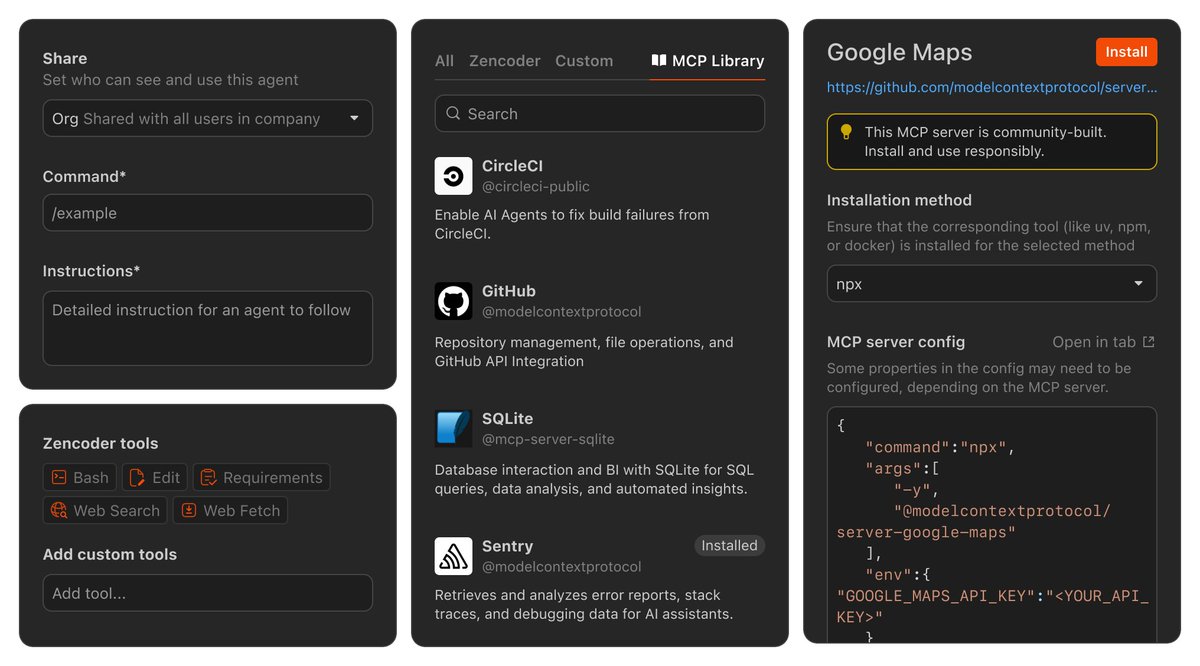This screenshot has width=1200, height=666.
Task: Click the Edit file icon
Action: tap(138, 477)
